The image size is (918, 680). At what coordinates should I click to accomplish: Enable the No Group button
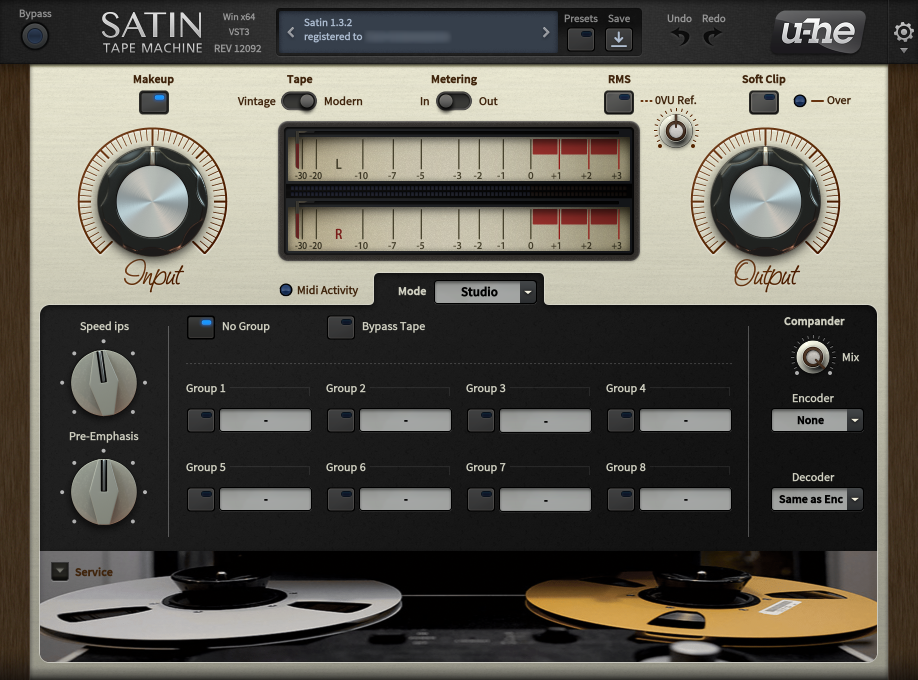(201, 327)
